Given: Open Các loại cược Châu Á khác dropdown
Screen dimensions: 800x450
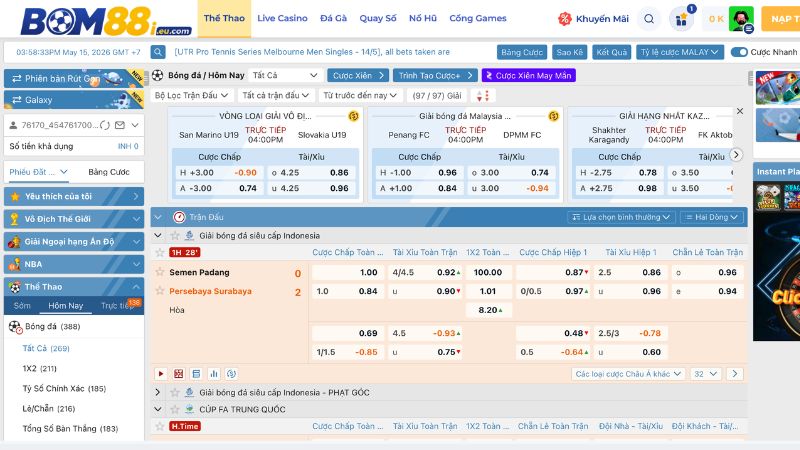Looking at the screenshot, I should click(628, 374).
